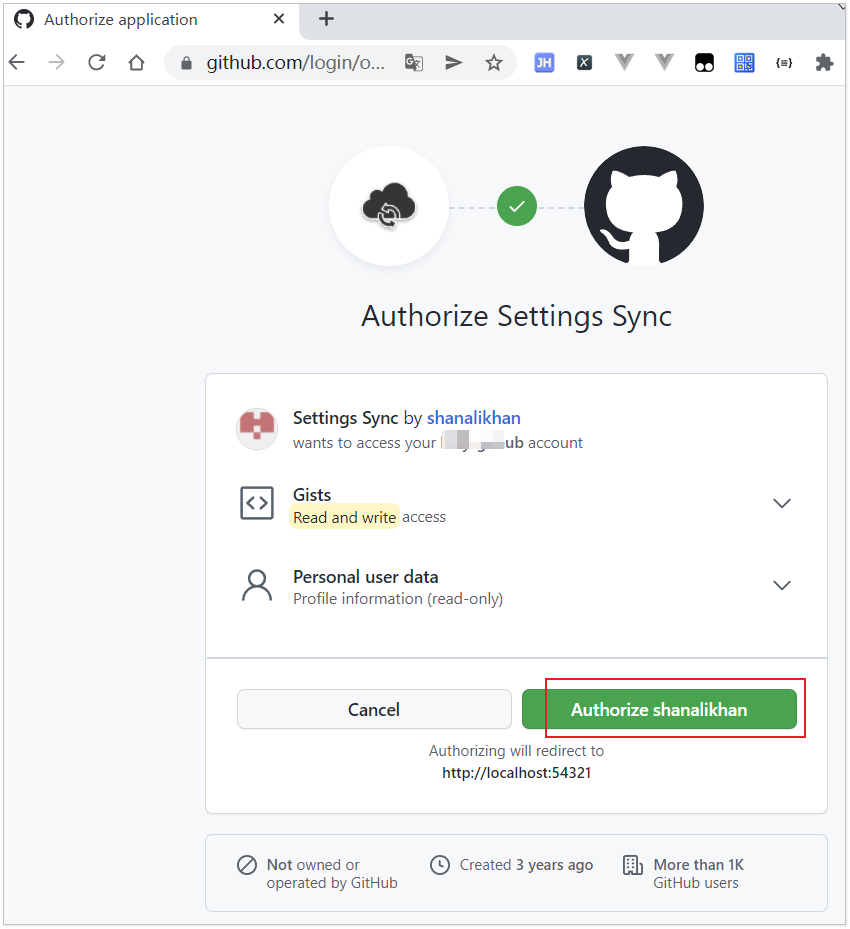Collapse the Gists Read and write chevron
Screen dimensions: 850x929
click(x=781, y=503)
